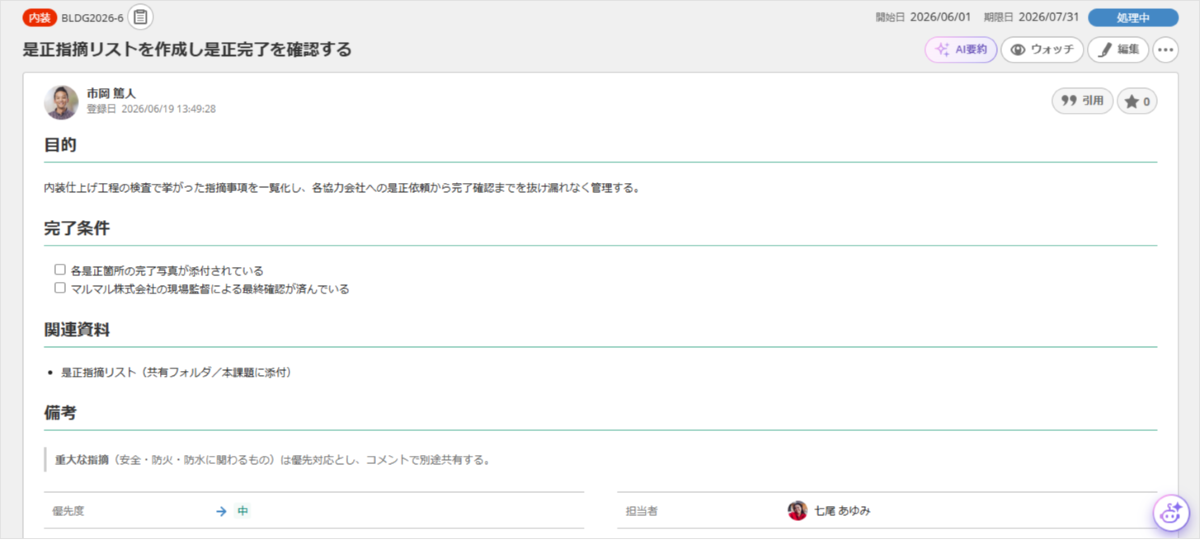Image resolution: width=1200 pixels, height=540 pixels.
Task: Click the issue key BLDG2026-6 text
Action: [x=93, y=18]
